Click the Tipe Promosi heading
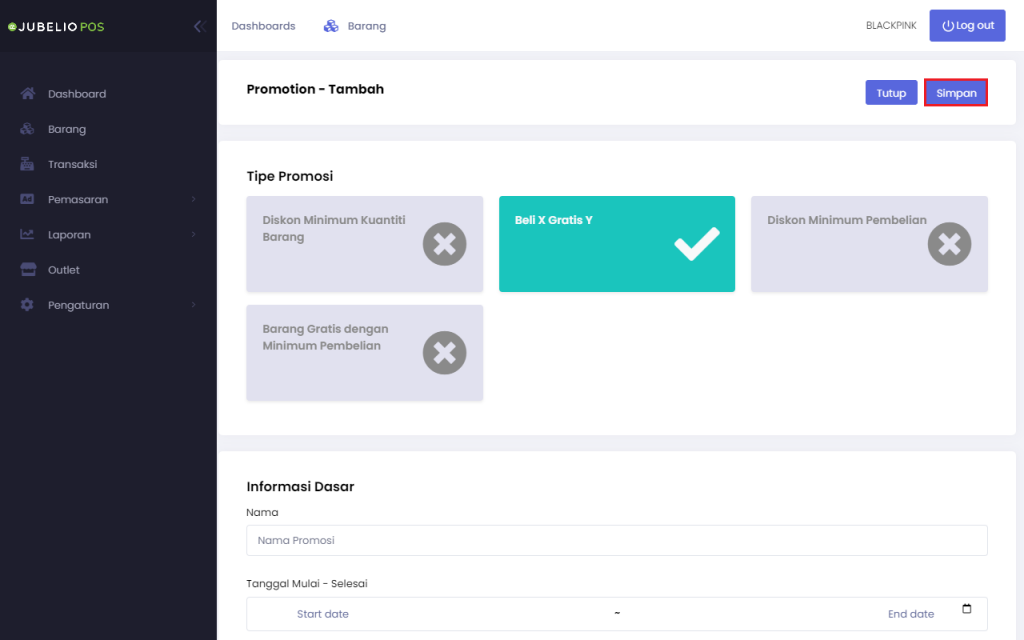Screen dimensions: 1024x640 (290, 176)
